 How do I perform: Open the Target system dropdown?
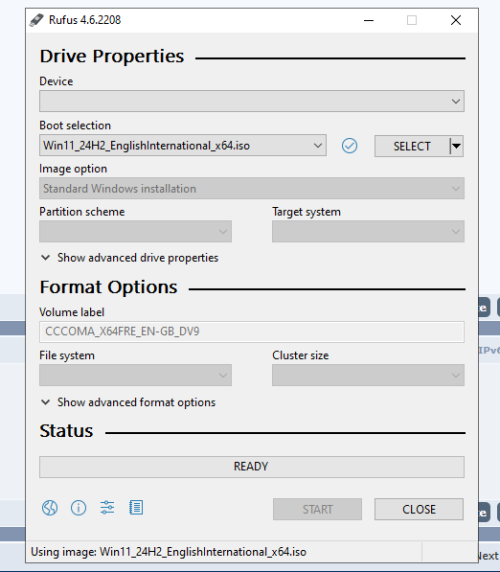coord(368,231)
